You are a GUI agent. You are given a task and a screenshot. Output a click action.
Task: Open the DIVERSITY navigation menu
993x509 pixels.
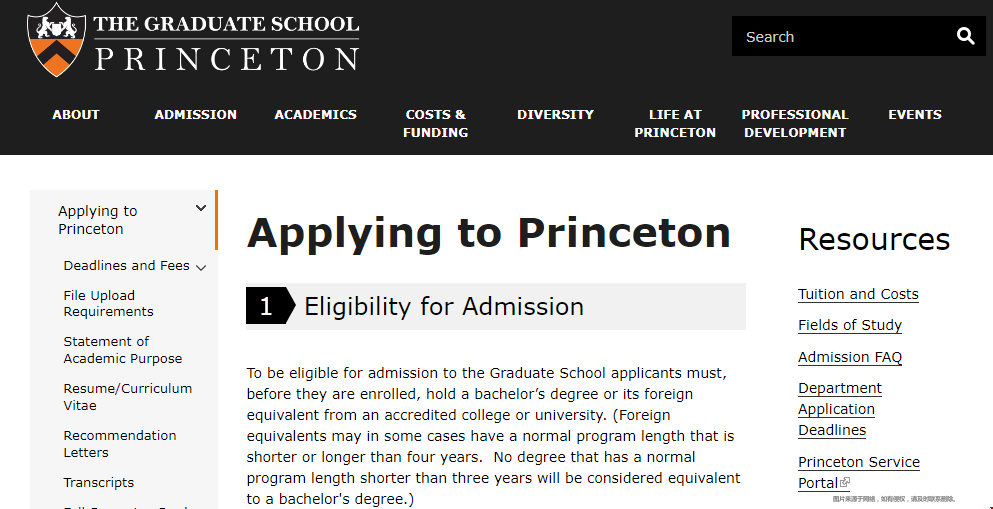(555, 115)
